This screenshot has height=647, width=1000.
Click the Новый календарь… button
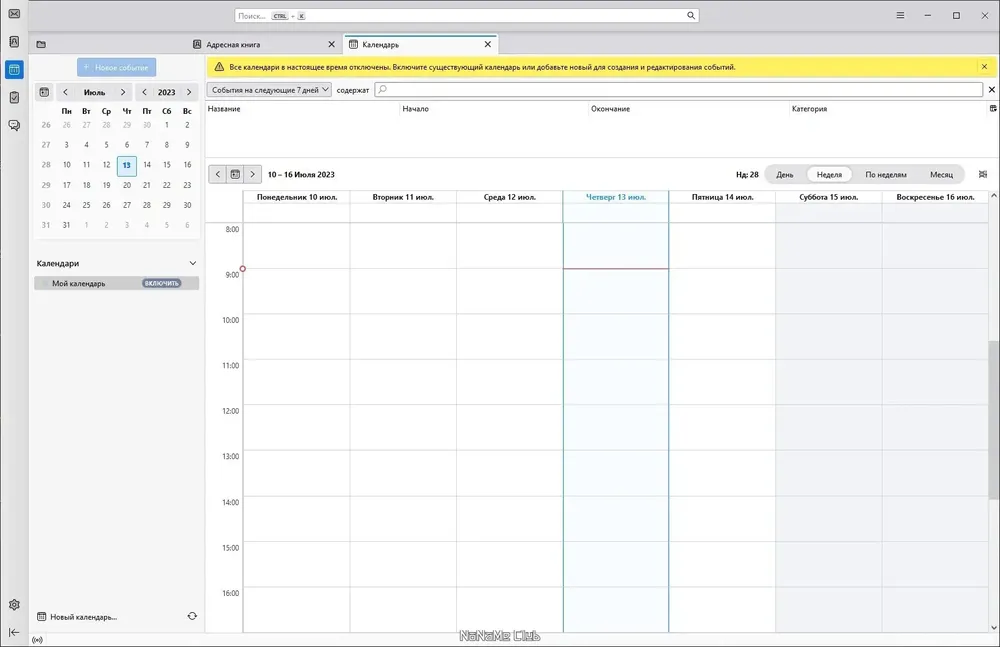pos(77,617)
